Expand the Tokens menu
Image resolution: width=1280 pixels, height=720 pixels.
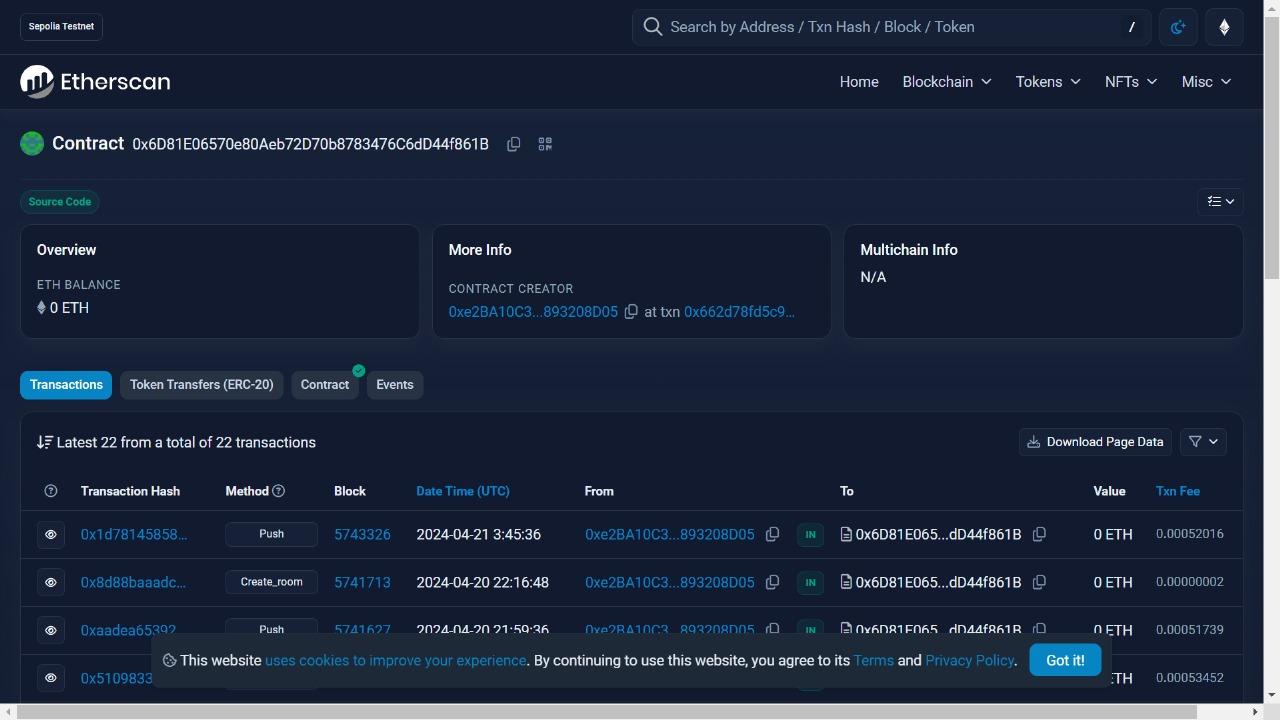pyautogui.click(x=1048, y=82)
